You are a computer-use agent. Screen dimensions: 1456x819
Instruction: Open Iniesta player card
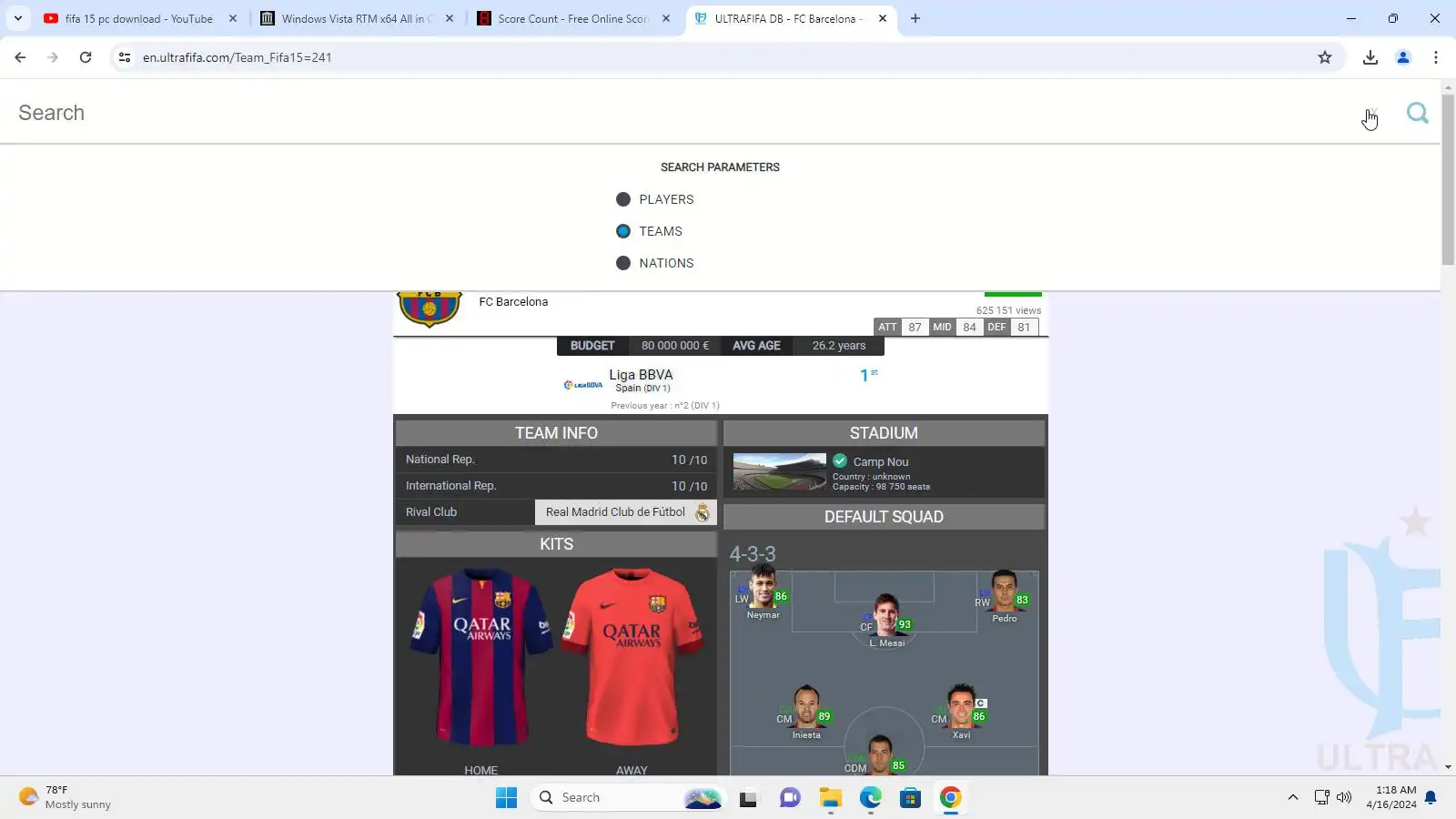coord(806,713)
